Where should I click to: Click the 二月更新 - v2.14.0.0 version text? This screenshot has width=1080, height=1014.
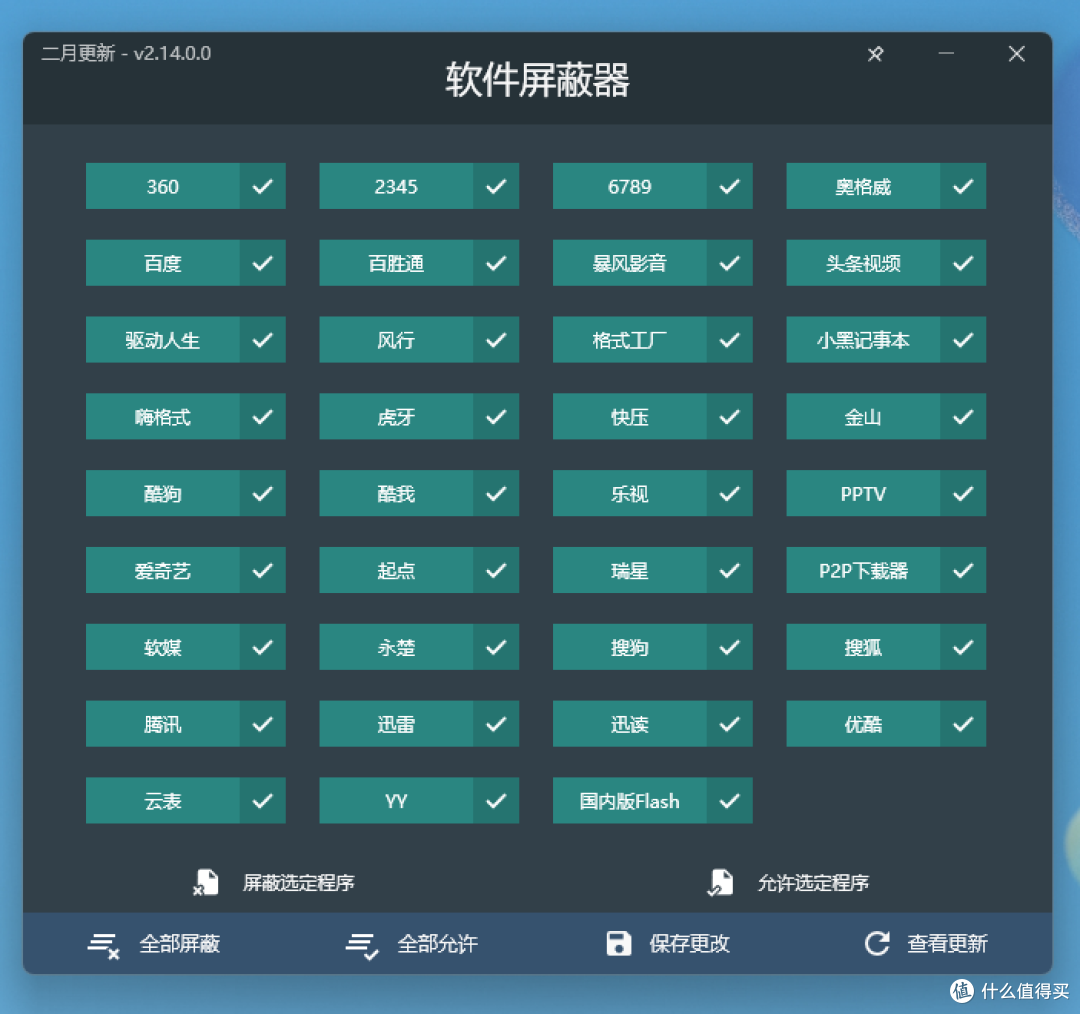(126, 53)
